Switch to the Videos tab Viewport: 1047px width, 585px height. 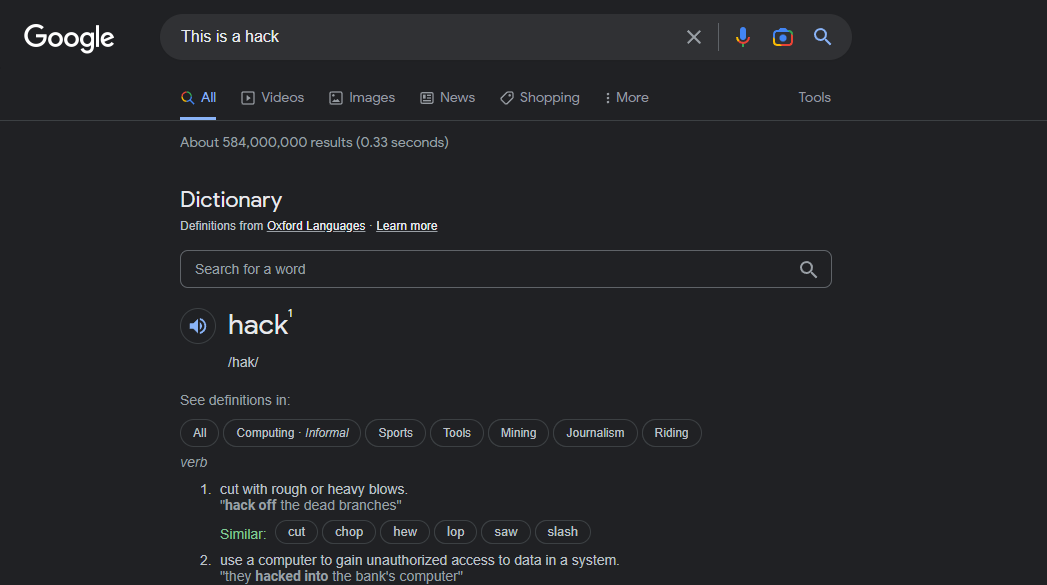point(272,98)
